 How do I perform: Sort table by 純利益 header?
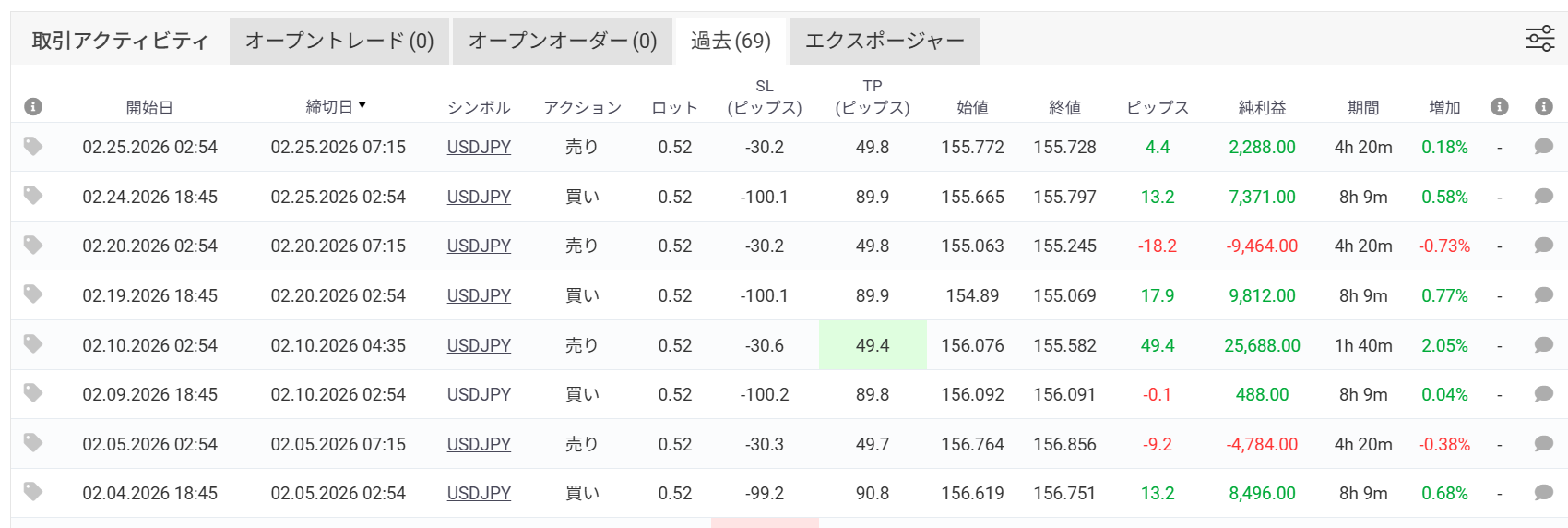(x=1262, y=108)
